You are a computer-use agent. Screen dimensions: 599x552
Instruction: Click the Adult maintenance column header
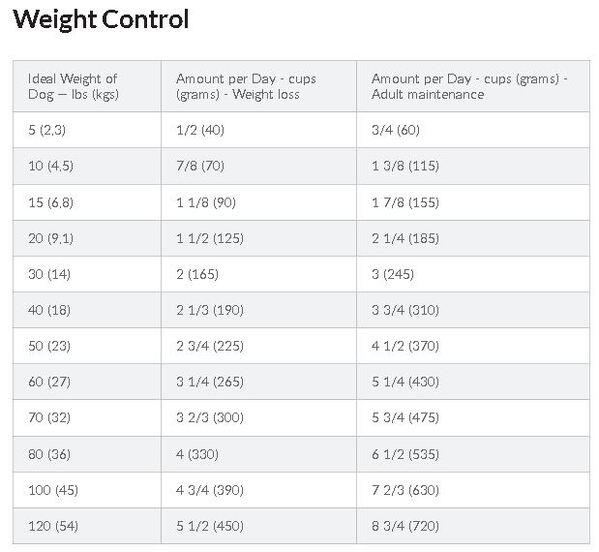point(473,86)
